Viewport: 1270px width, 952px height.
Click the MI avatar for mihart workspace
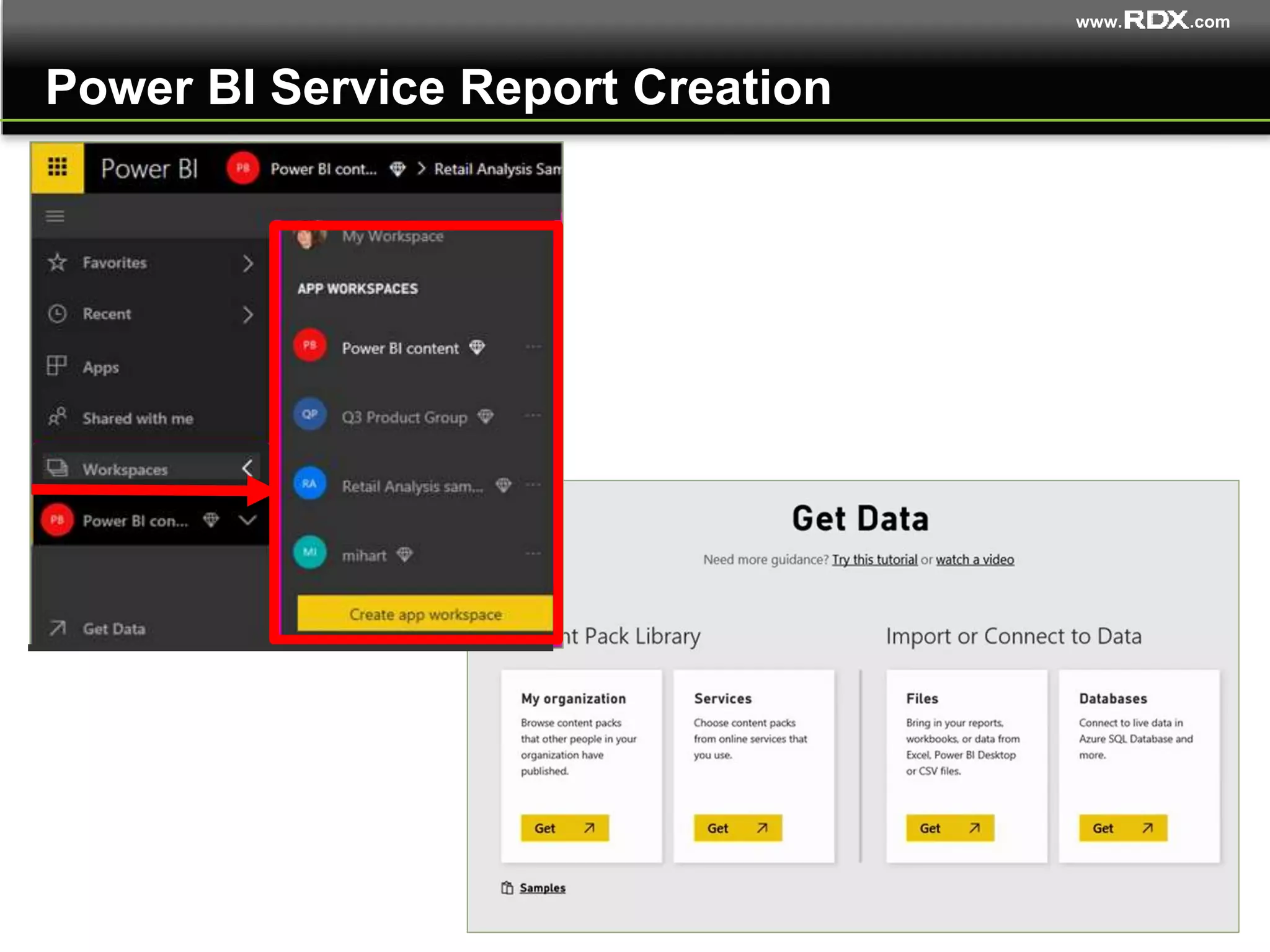click(x=310, y=552)
